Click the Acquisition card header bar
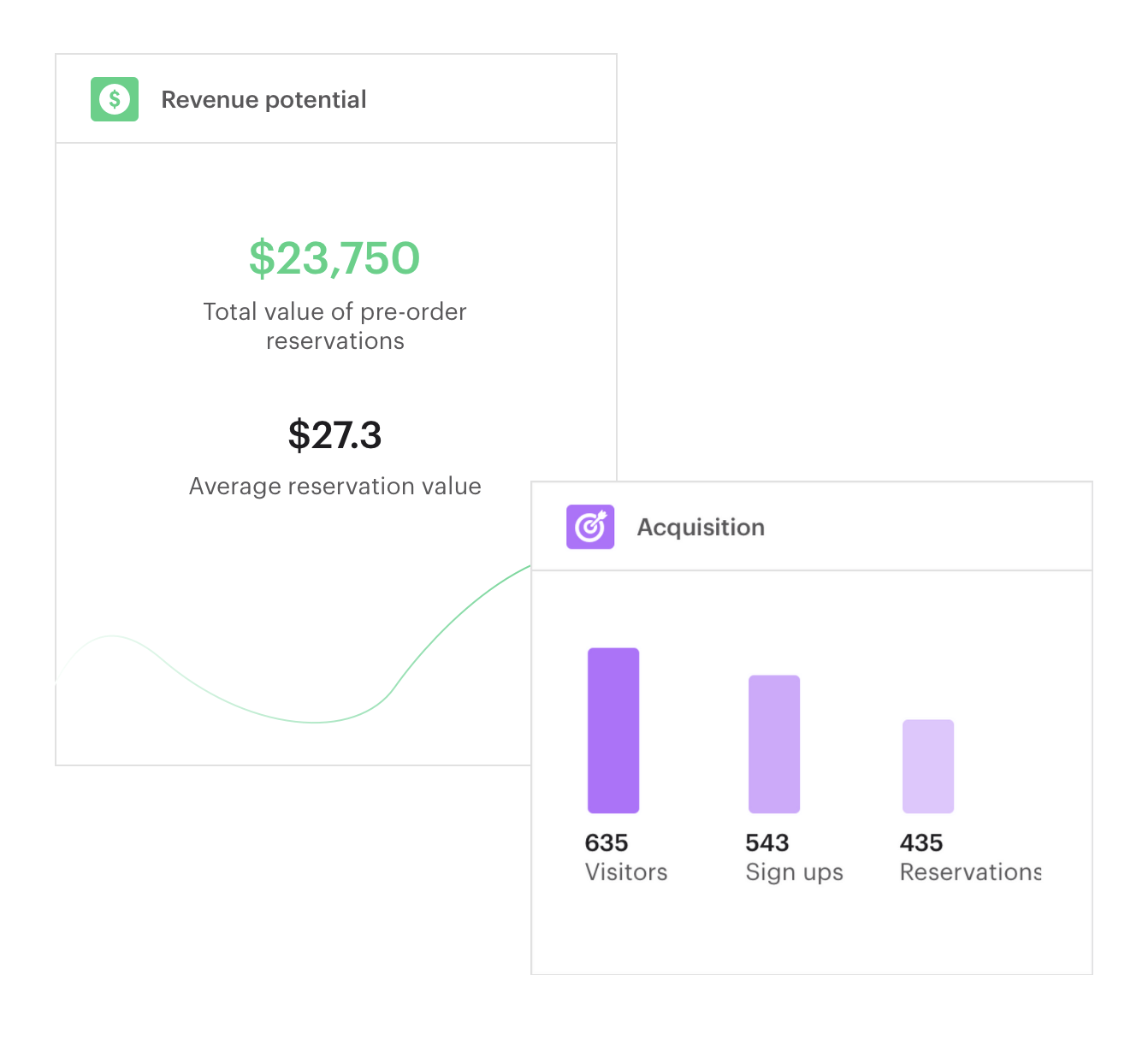 [812, 527]
